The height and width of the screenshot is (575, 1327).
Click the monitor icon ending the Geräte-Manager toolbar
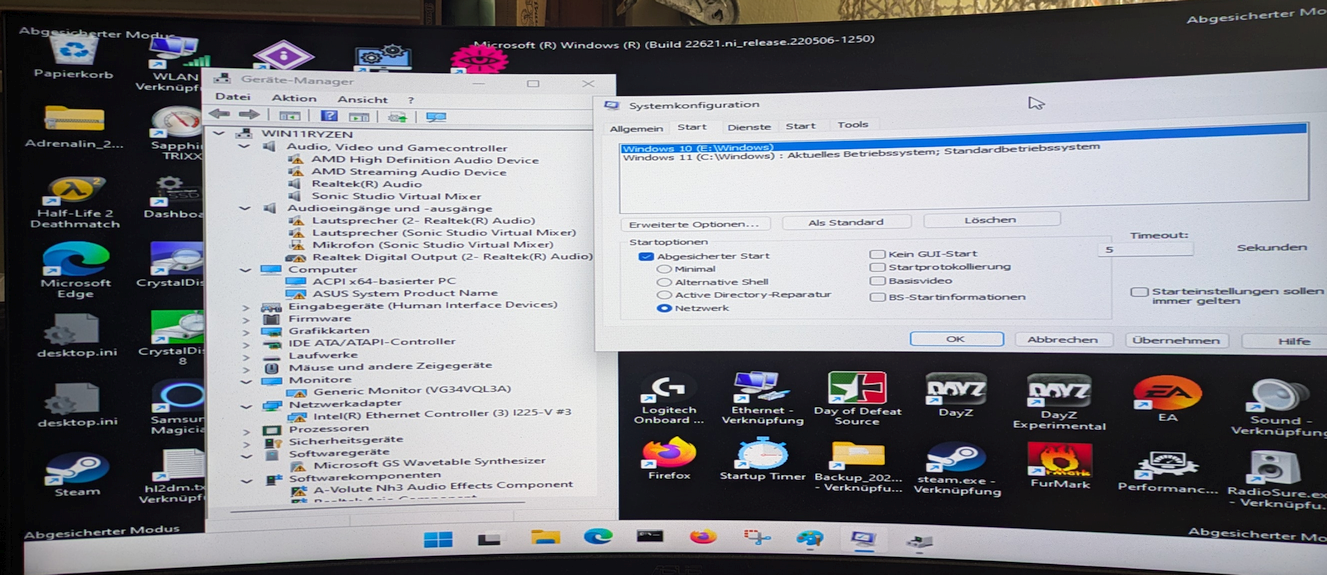[436, 117]
